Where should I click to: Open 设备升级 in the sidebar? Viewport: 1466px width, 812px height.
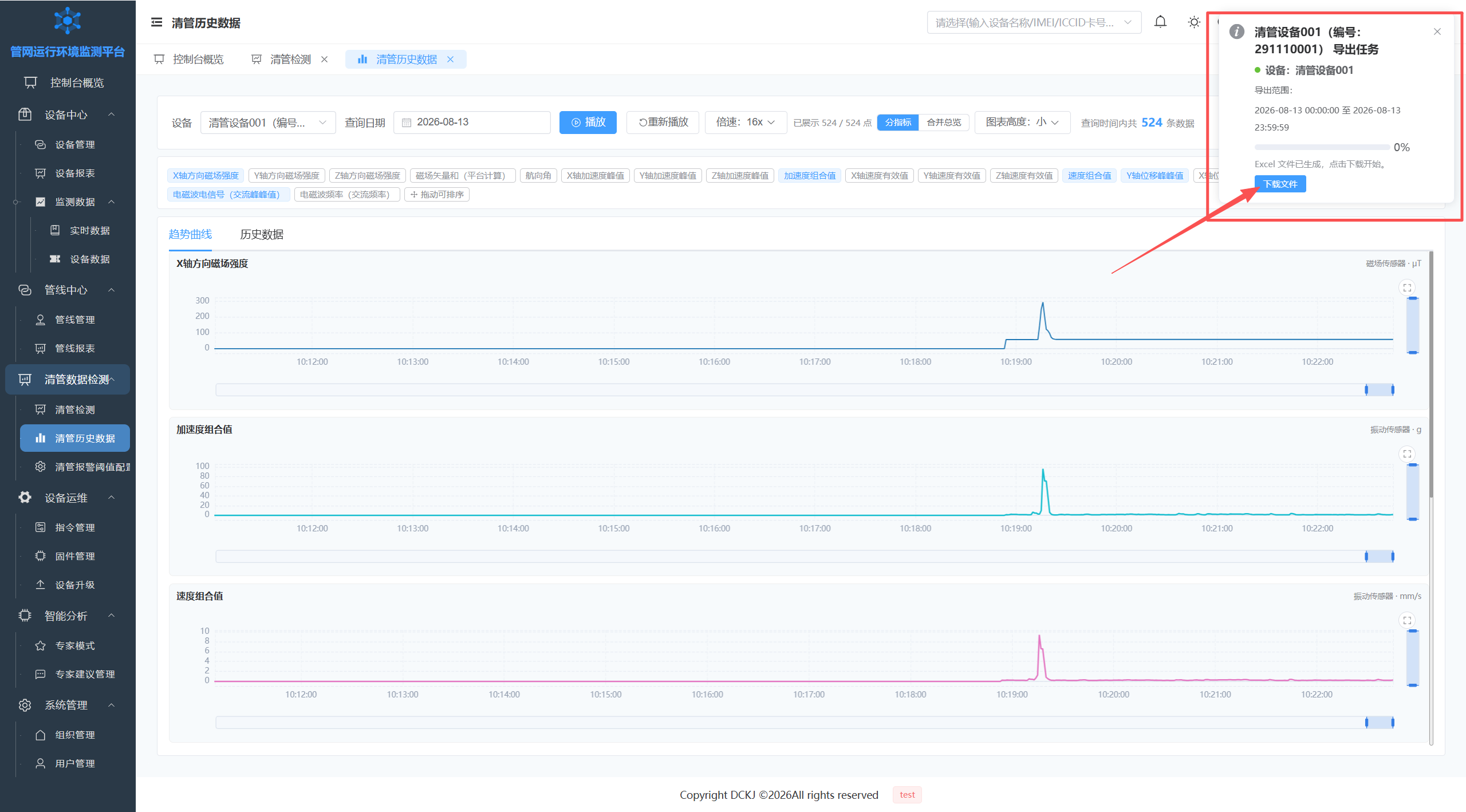[x=75, y=585]
